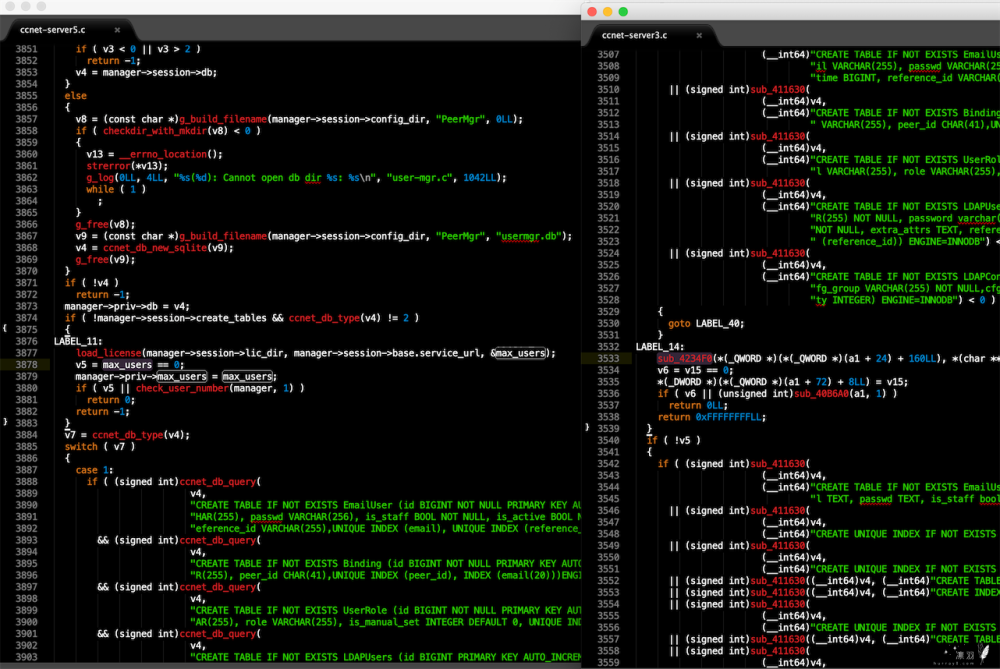
Task: Click "v6 = v15 == 0;" on line 3534
Action: 695,371
